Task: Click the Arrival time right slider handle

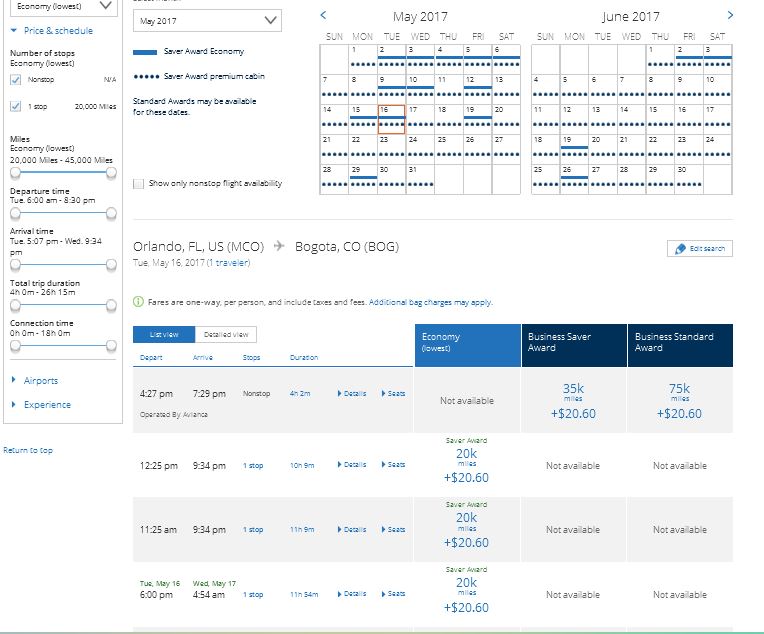Action: (x=112, y=265)
